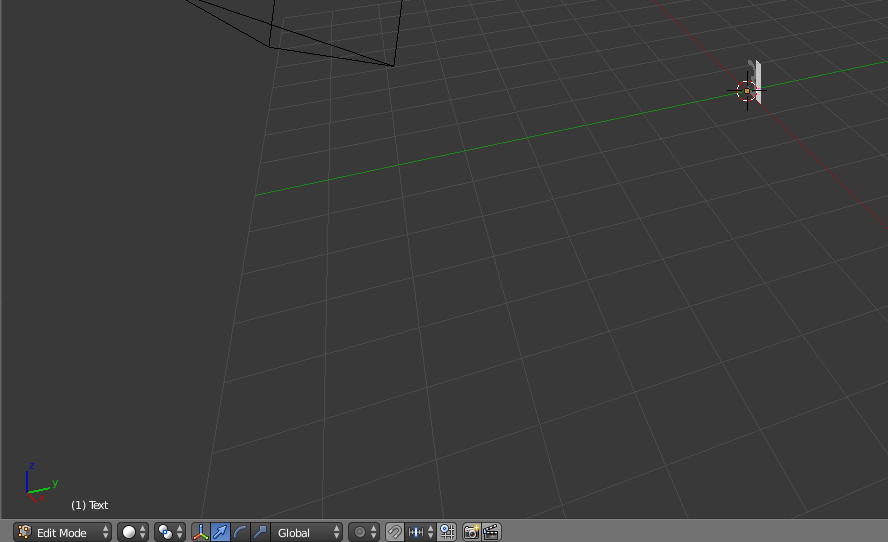
Task: Select the rotate manipulator arc icon
Action: coord(240,532)
